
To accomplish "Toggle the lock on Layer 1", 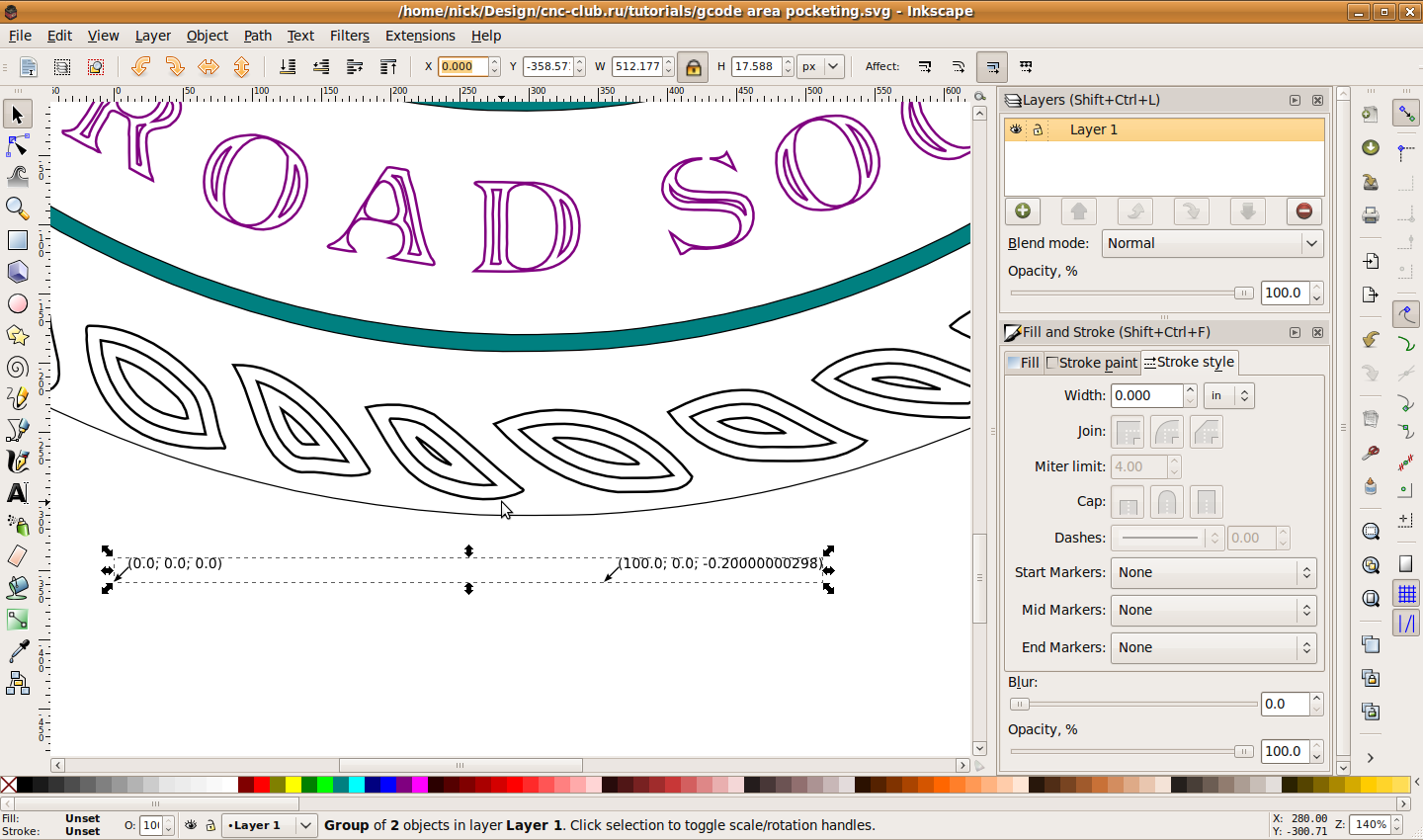I will pos(1038,129).
